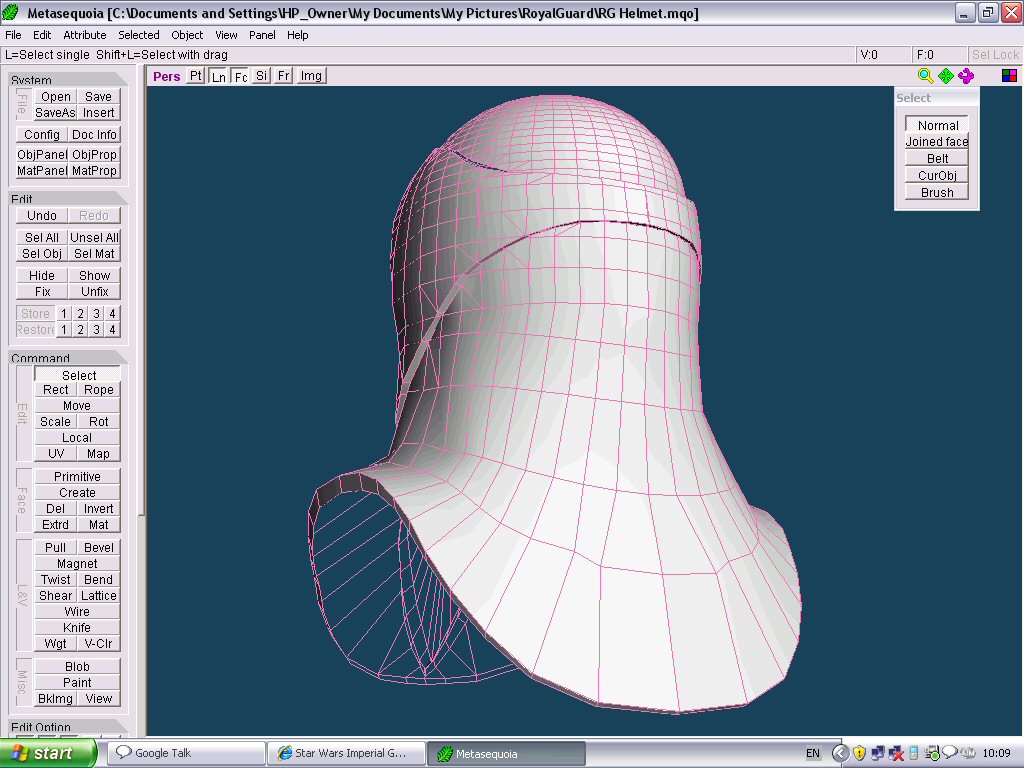Viewport: 1024px width, 768px height.
Task: Choose Joined face selection mode
Action: pyautogui.click(x=937, y=142)
